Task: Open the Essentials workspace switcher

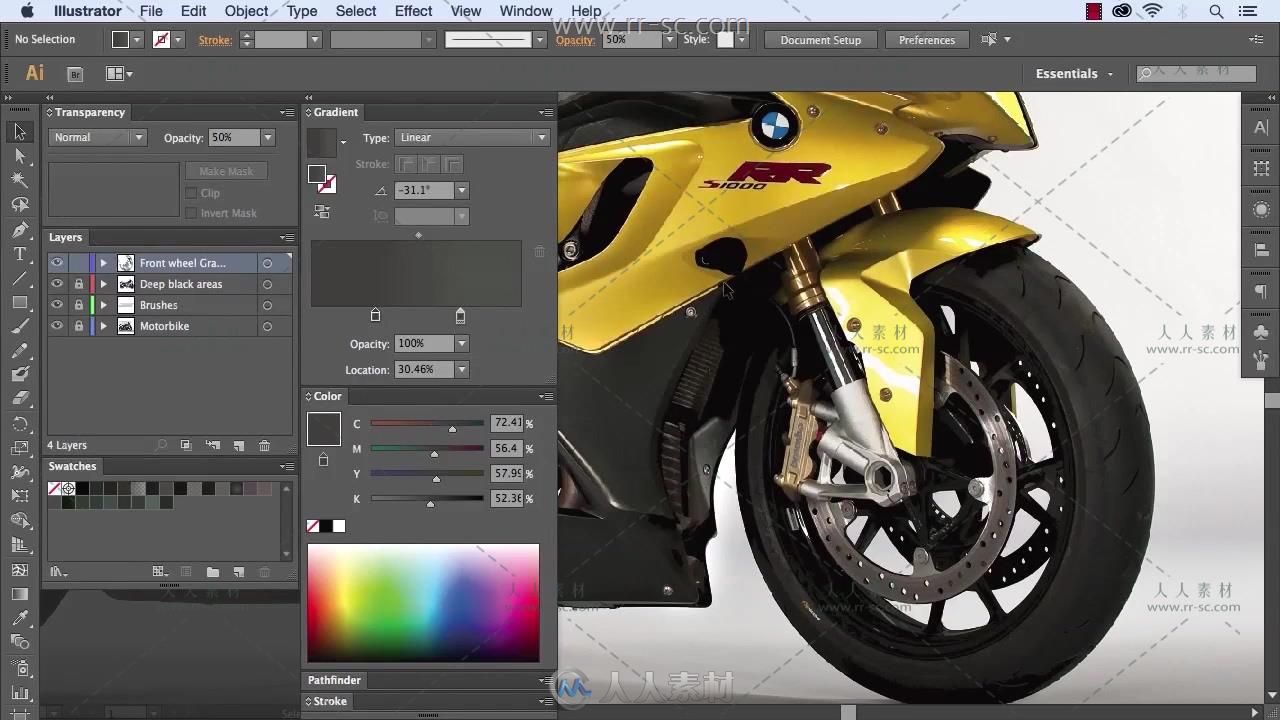Action: pos(1075,74)
